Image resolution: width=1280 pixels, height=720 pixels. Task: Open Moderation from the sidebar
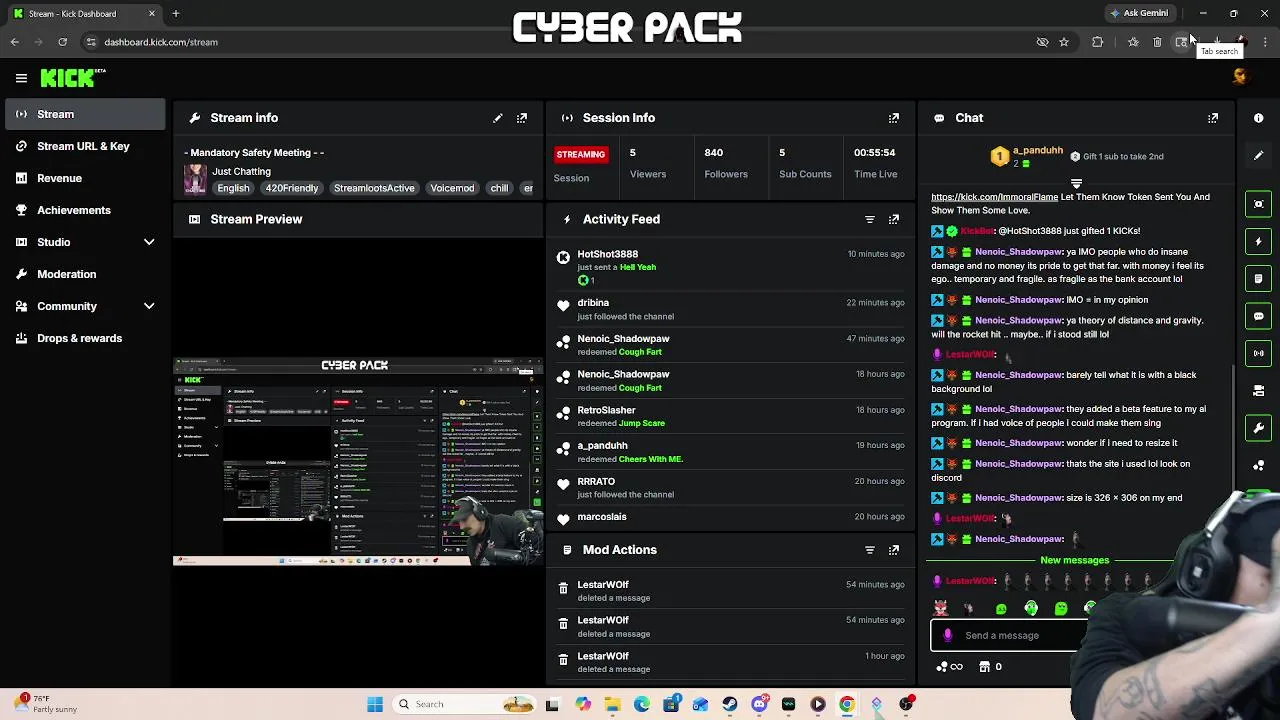[84, 274]
